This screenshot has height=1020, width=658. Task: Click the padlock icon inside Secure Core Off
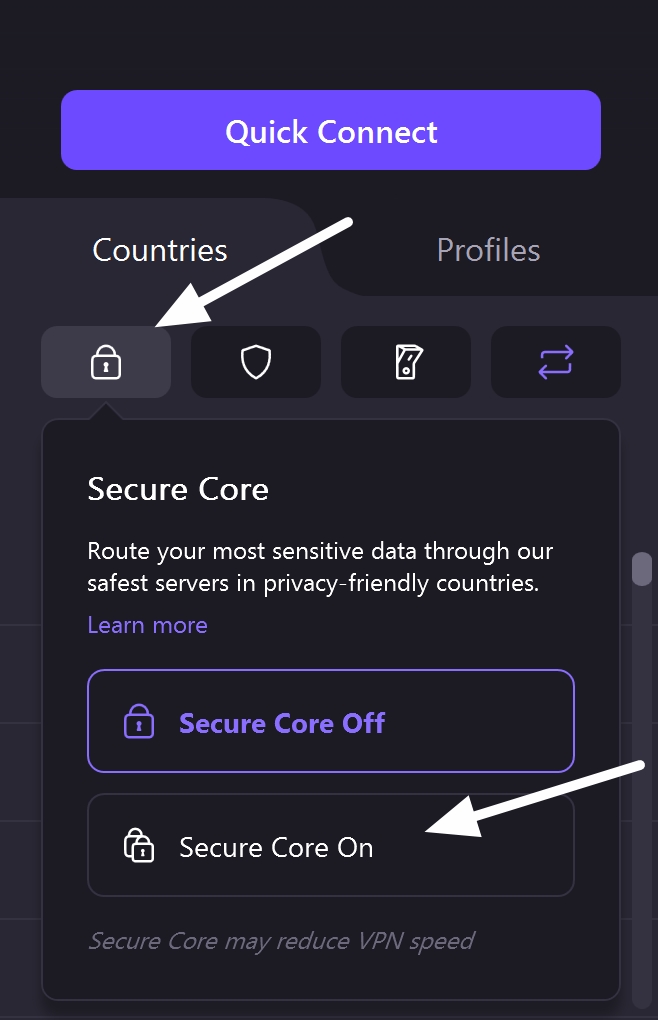point(140,721)
